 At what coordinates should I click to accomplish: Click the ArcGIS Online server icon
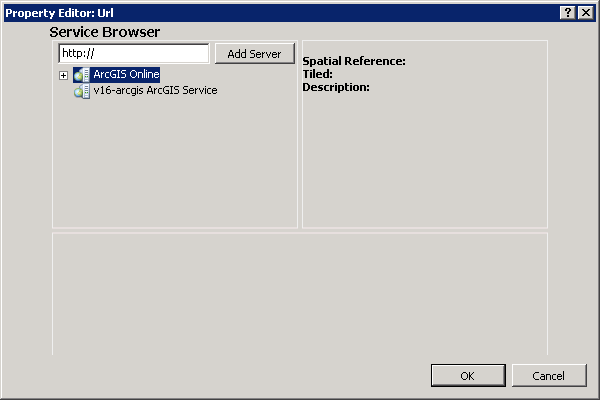[x=82, y=75]
